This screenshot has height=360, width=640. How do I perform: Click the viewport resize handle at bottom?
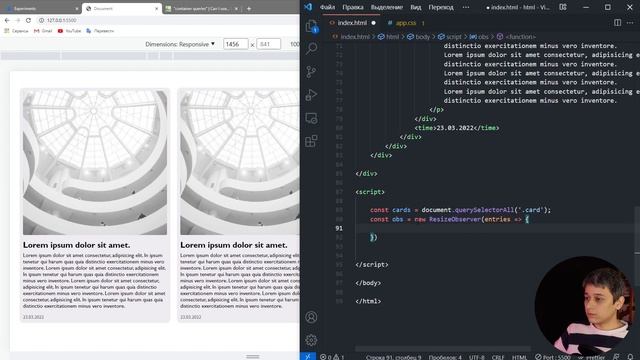(x=253, y=356)
